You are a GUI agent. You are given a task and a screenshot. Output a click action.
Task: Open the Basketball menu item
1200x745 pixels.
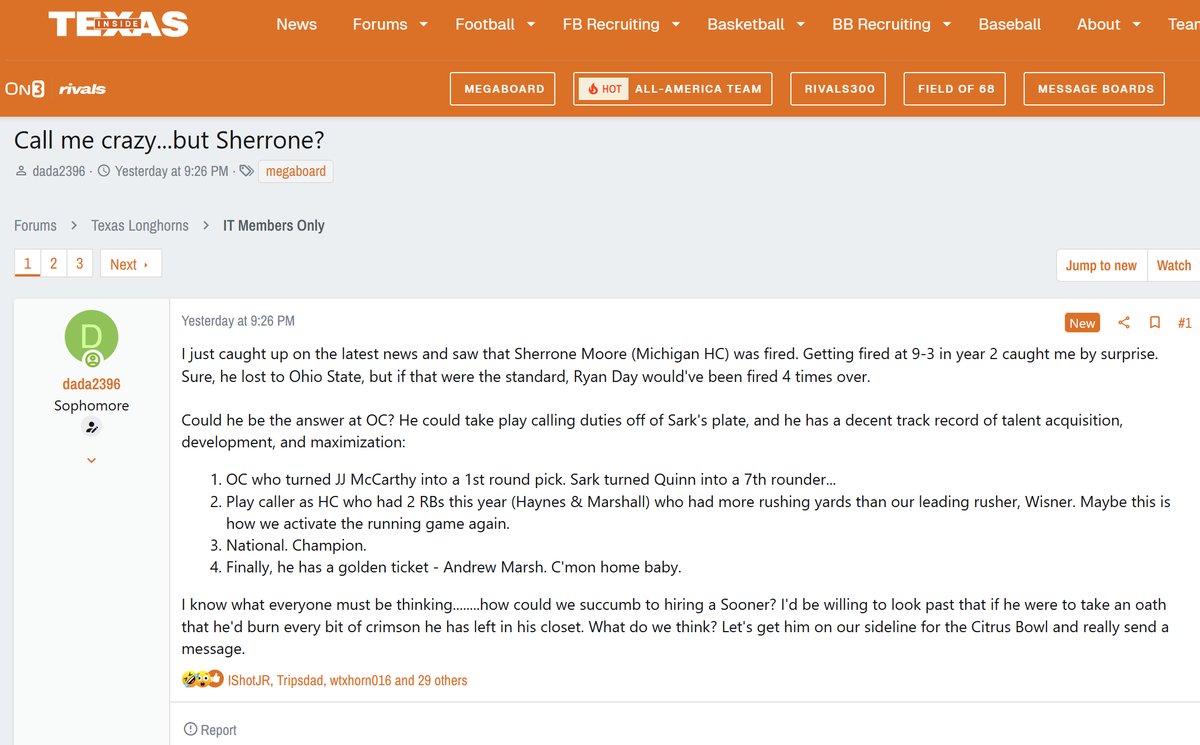(x=746, y=24)
